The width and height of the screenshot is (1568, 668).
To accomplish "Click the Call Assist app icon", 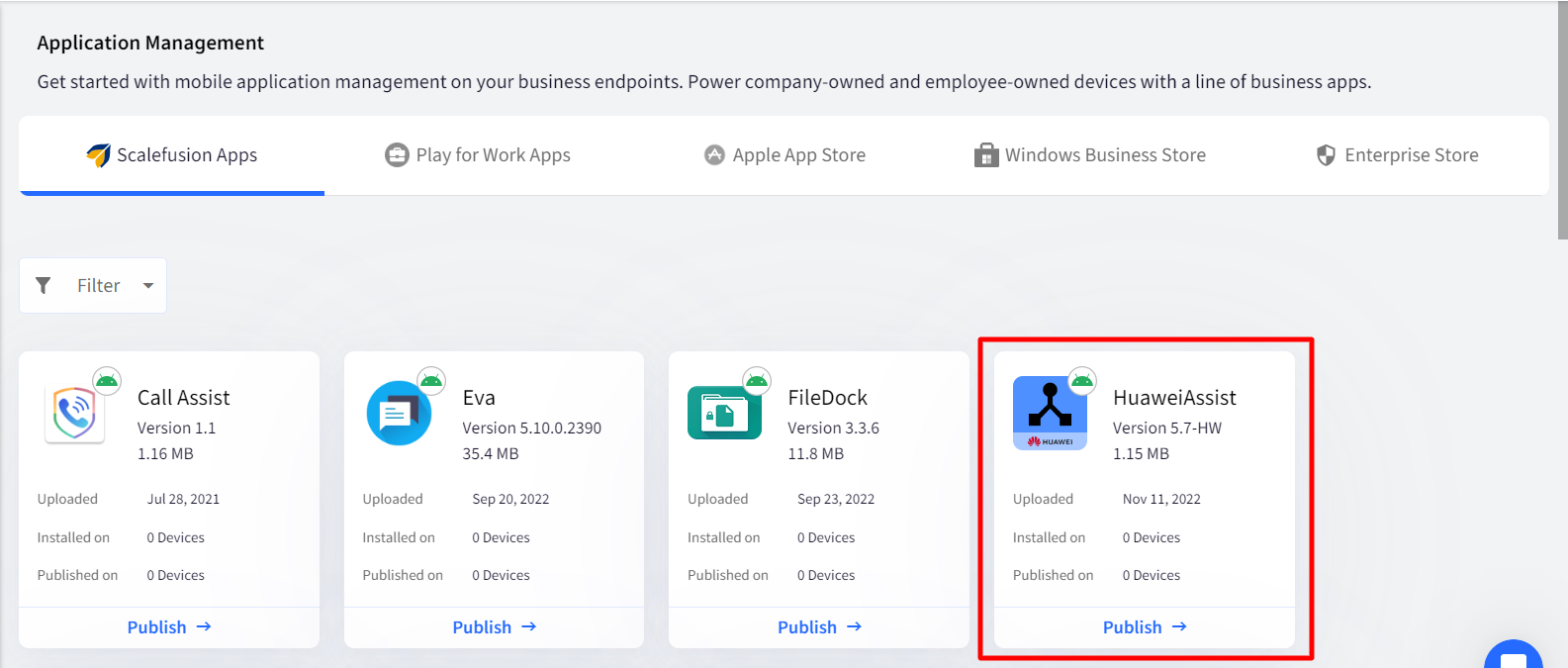I will click(75, 414).
